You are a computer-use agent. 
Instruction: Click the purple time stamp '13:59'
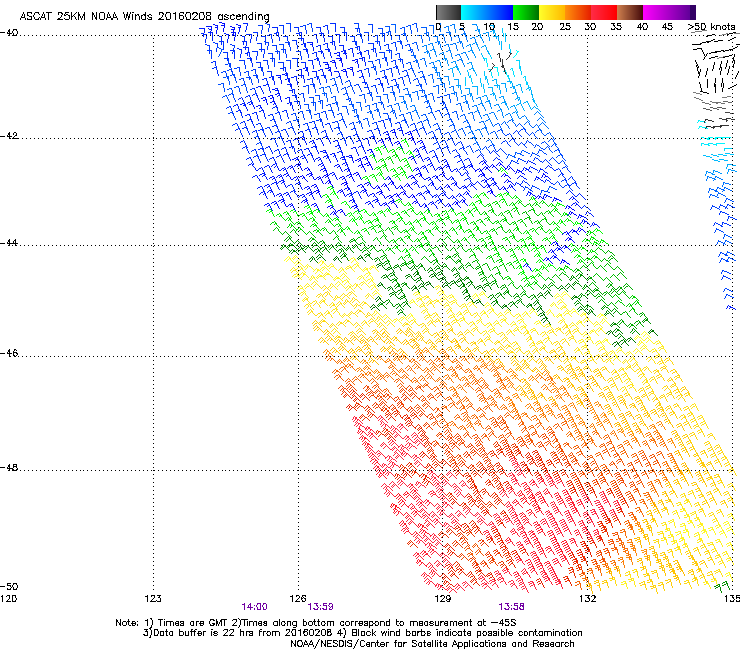[320, 607]
